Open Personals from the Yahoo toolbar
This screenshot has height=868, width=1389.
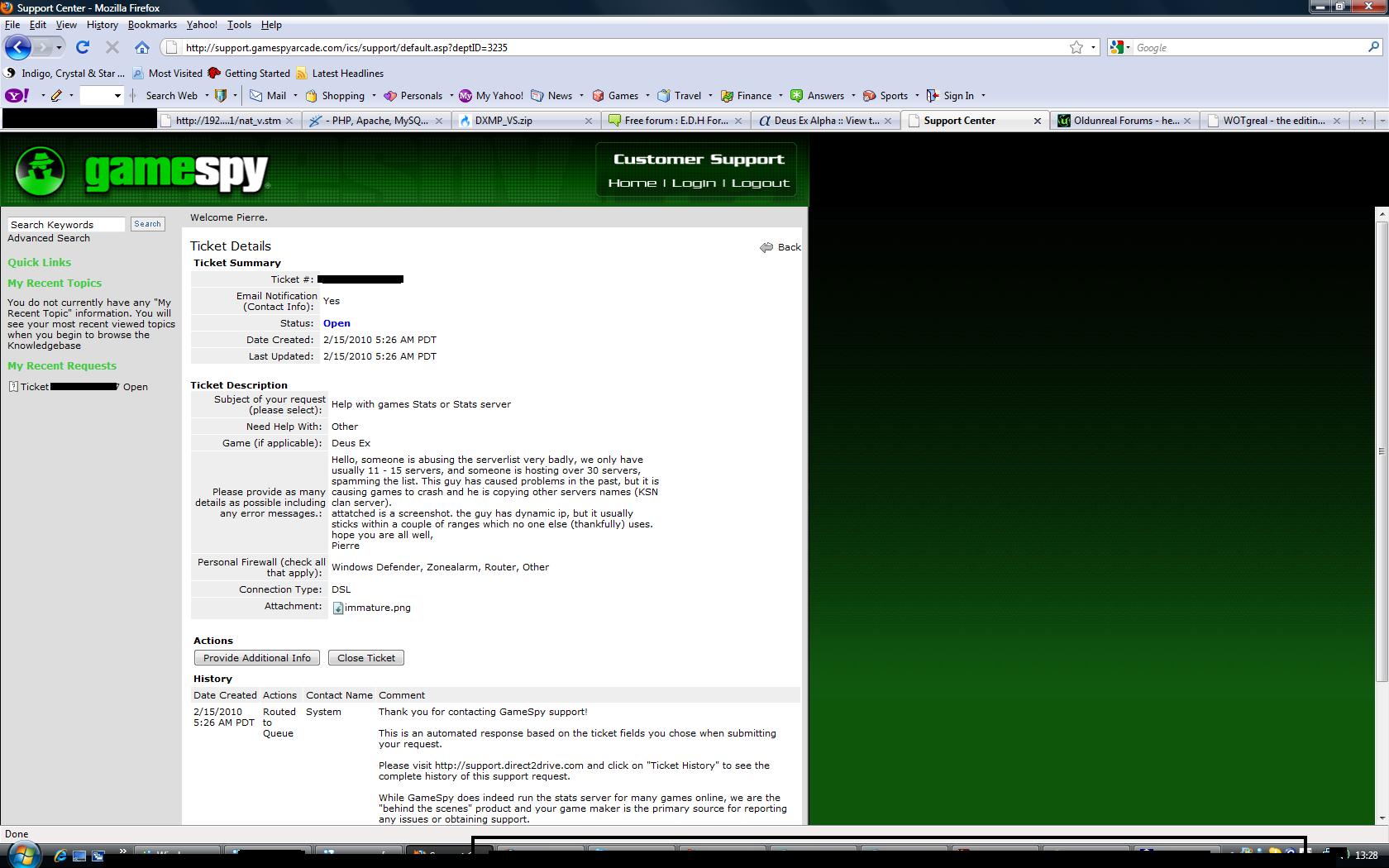(x=413, y=95)
